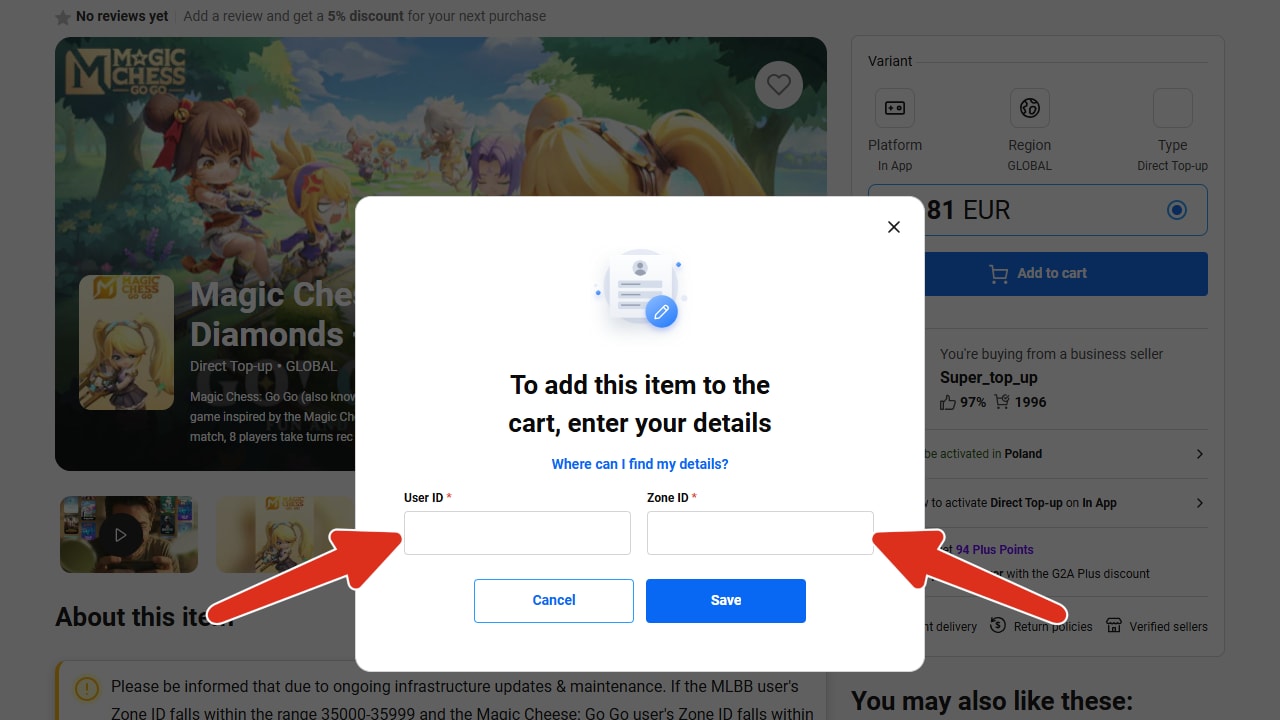Play the video thumbnail

click(120, 535)
